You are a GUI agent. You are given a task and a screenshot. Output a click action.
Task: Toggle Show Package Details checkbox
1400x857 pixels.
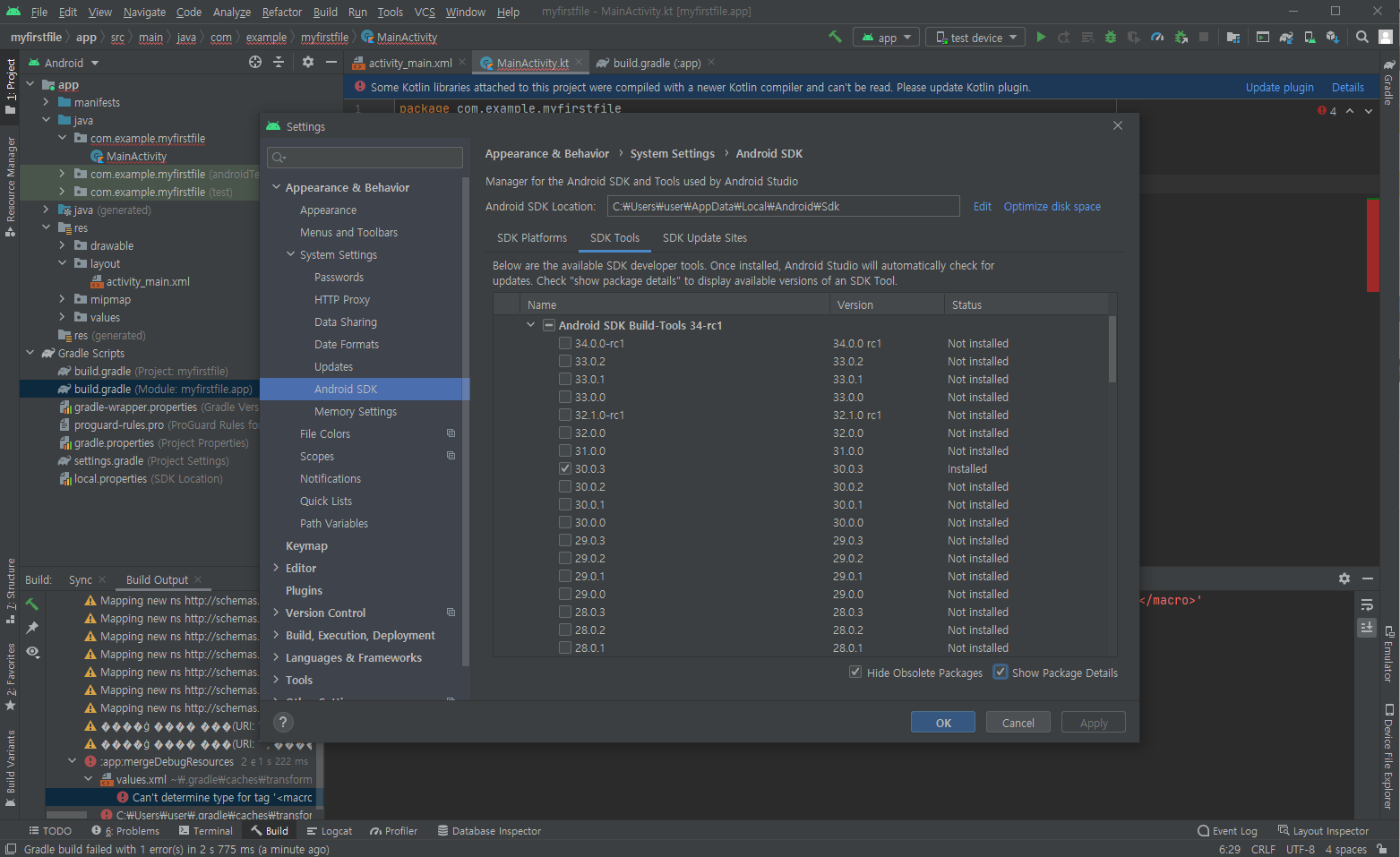coord(1001,672)
